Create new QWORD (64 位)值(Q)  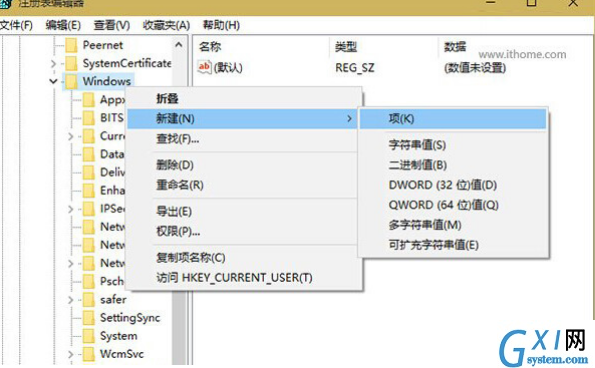(x=443, y=205)
